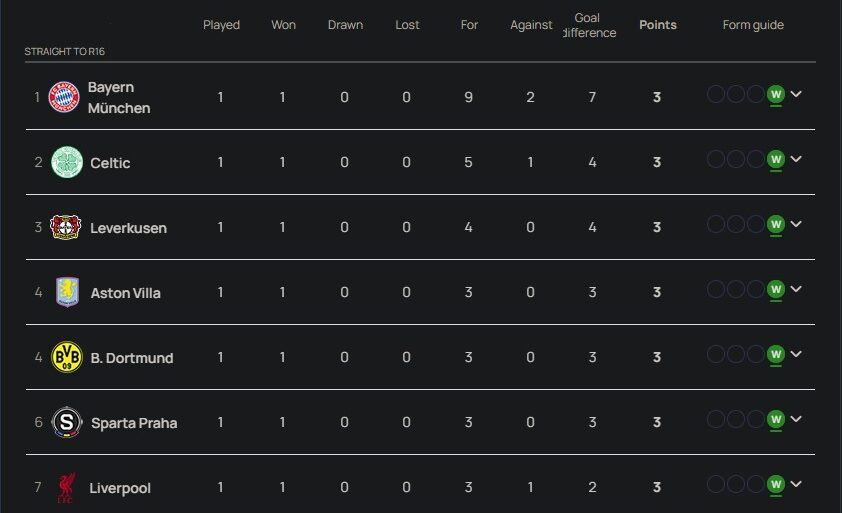Click the B. Dortmund club crest
The image size is (842, 513).
tap(67, 357)
